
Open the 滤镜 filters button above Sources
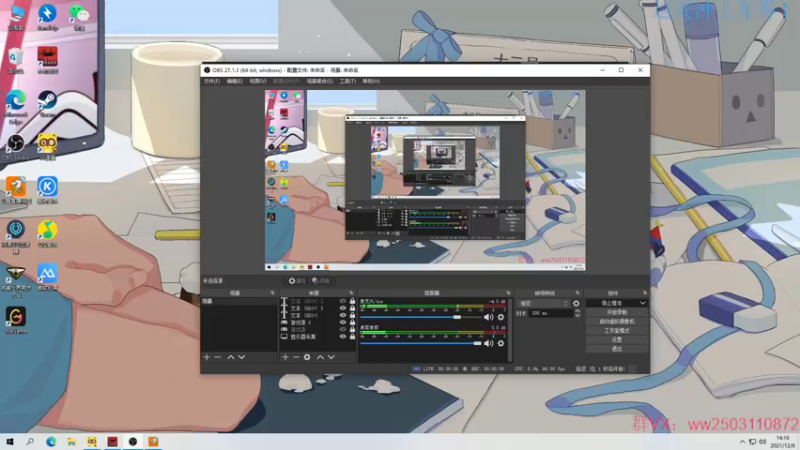(x=321, y=281)
